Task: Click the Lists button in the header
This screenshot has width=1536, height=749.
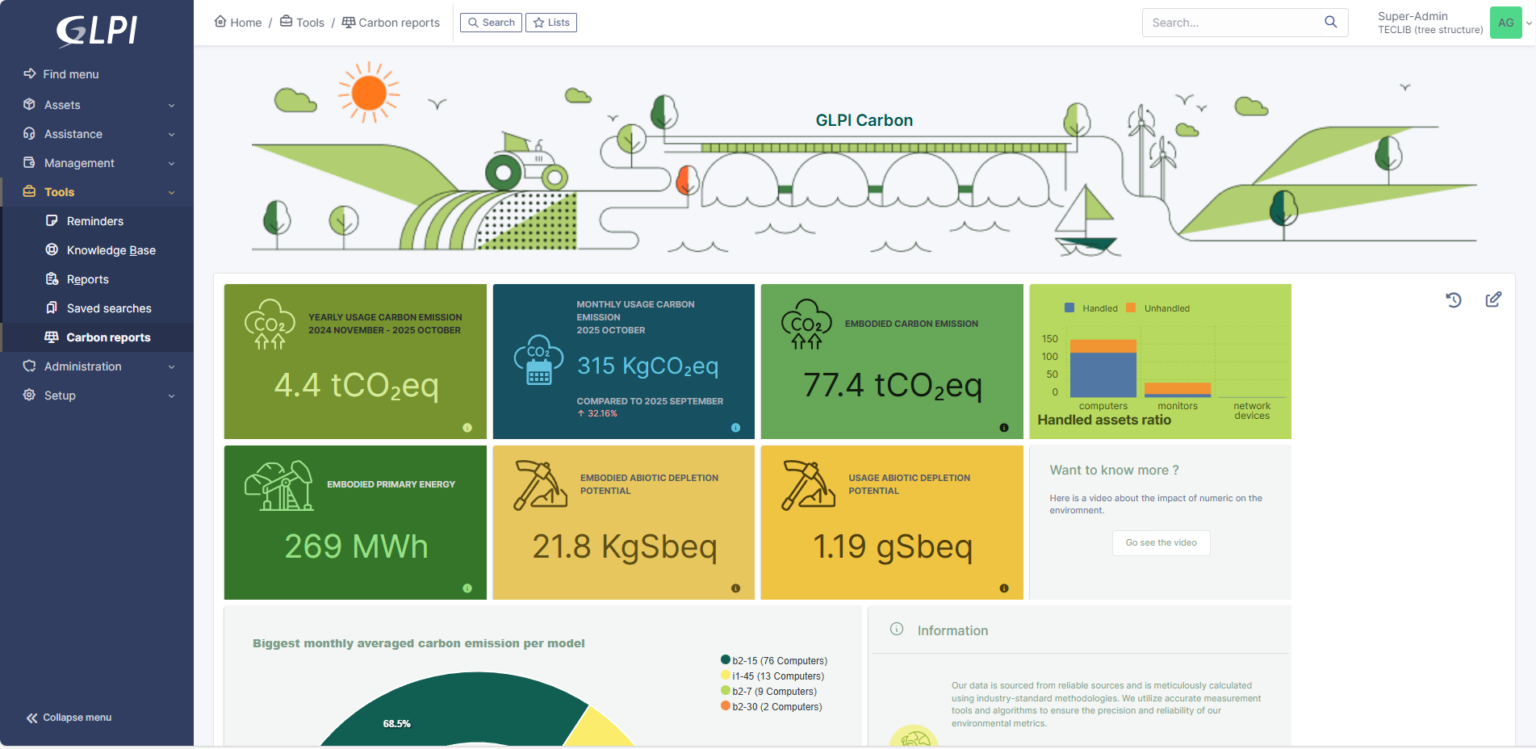Action: [551, 22]
